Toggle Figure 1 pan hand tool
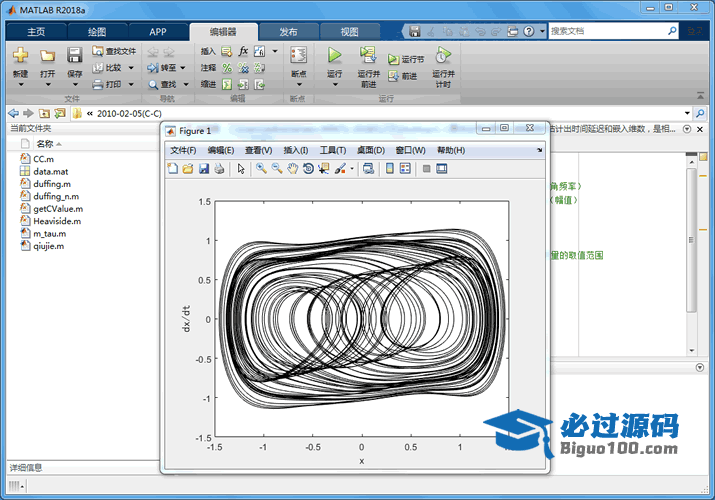 pos(292,169)
